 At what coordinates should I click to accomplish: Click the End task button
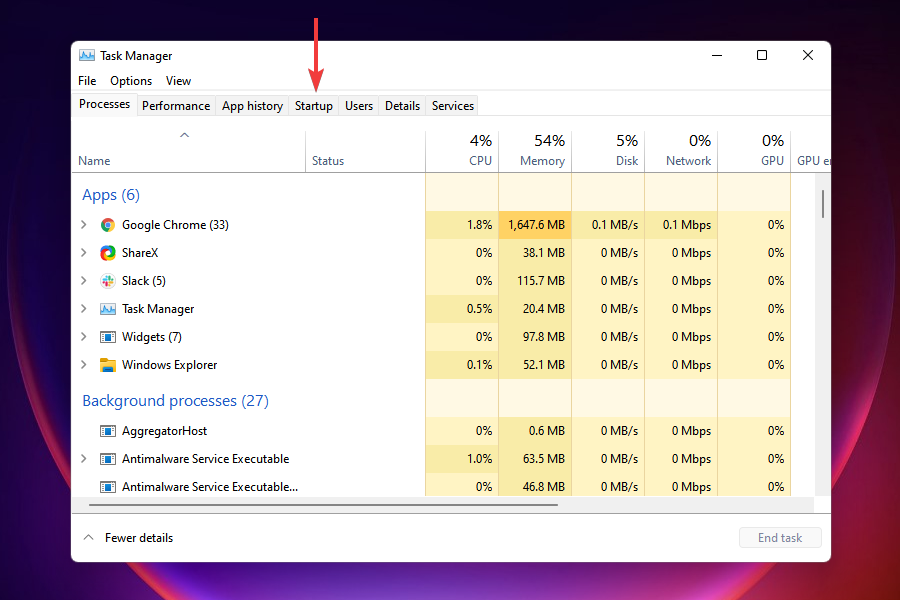pyautogui.click(x=780, y=538)
